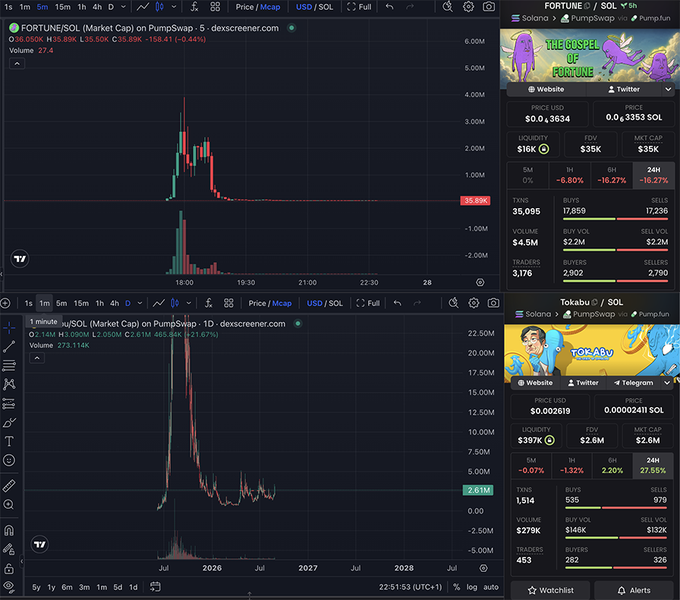Collapse the drawing toolbar side arrow
This screenshot has height=600, width=680.
pyautogui.click(x=22, y=561)
